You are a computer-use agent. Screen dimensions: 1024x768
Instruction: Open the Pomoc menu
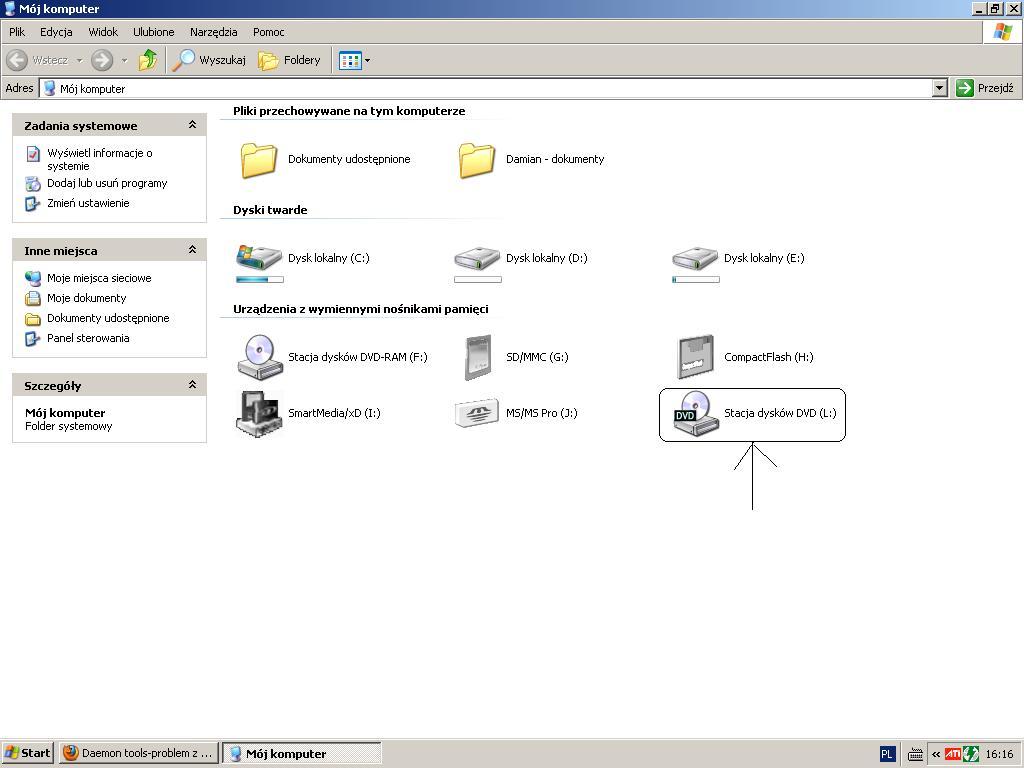pyautogui.click(x=268, y=31)
